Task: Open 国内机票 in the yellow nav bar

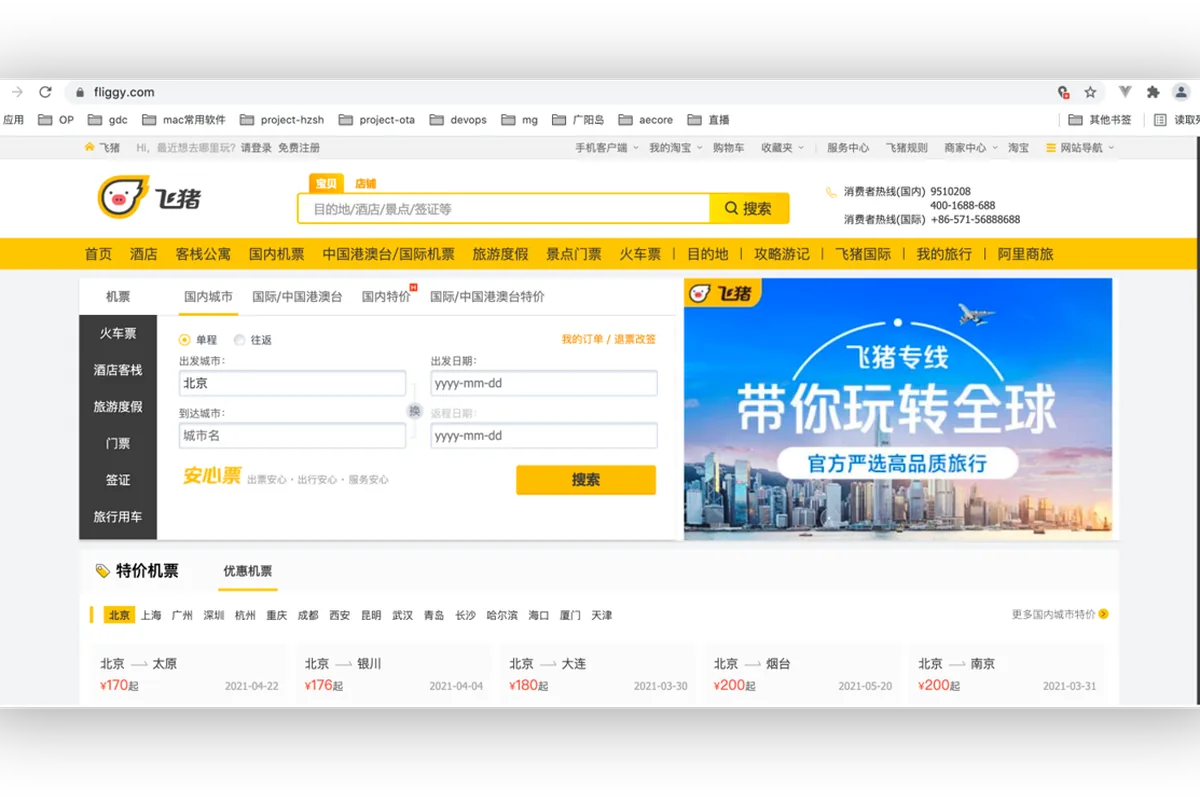Action: click(x=277, y=254)
